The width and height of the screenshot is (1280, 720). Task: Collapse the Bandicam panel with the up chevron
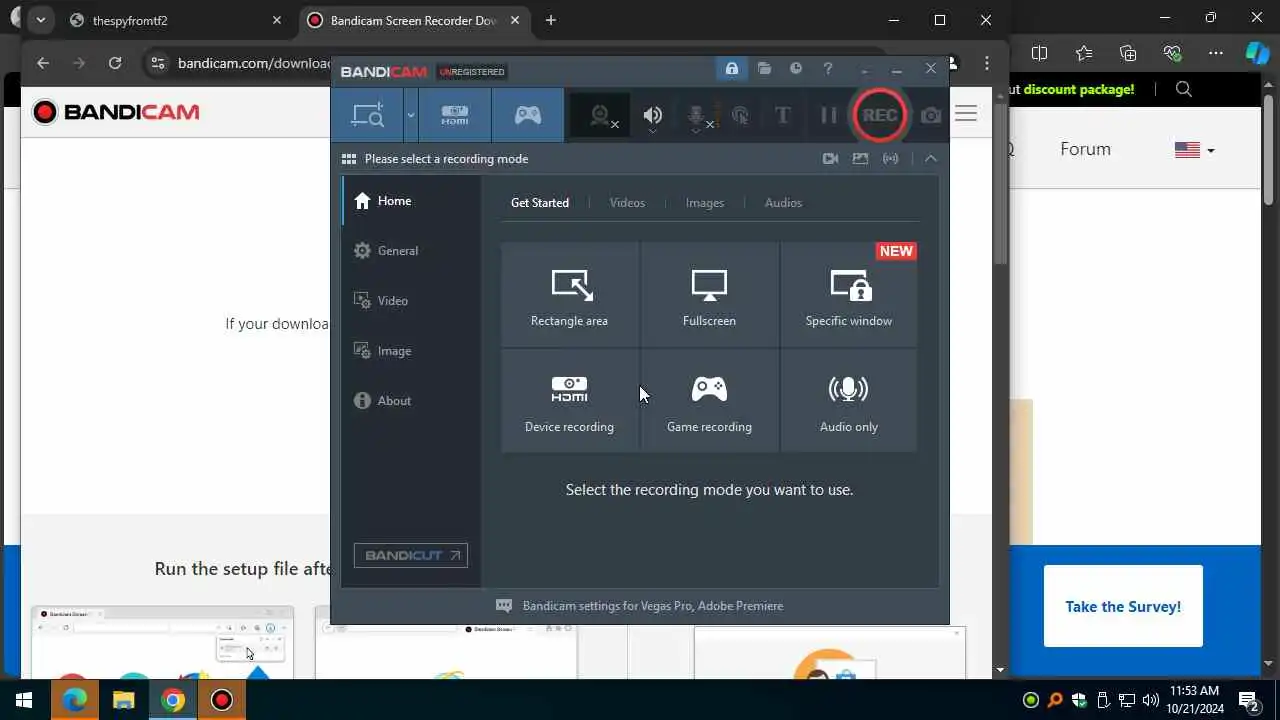(x=931, y=159)
